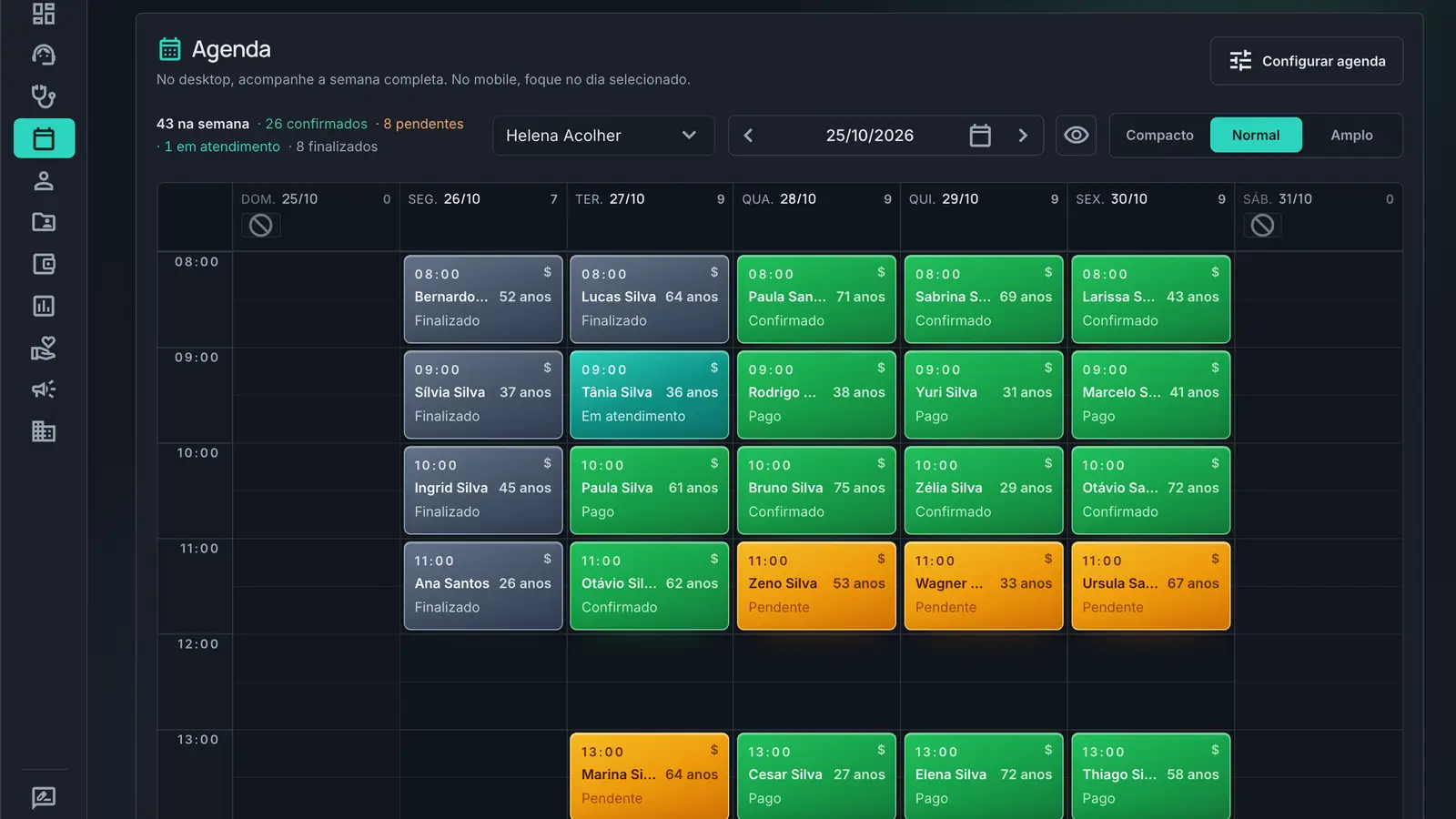Open Zélia Silva 10:00 appointment

(984, 490)
